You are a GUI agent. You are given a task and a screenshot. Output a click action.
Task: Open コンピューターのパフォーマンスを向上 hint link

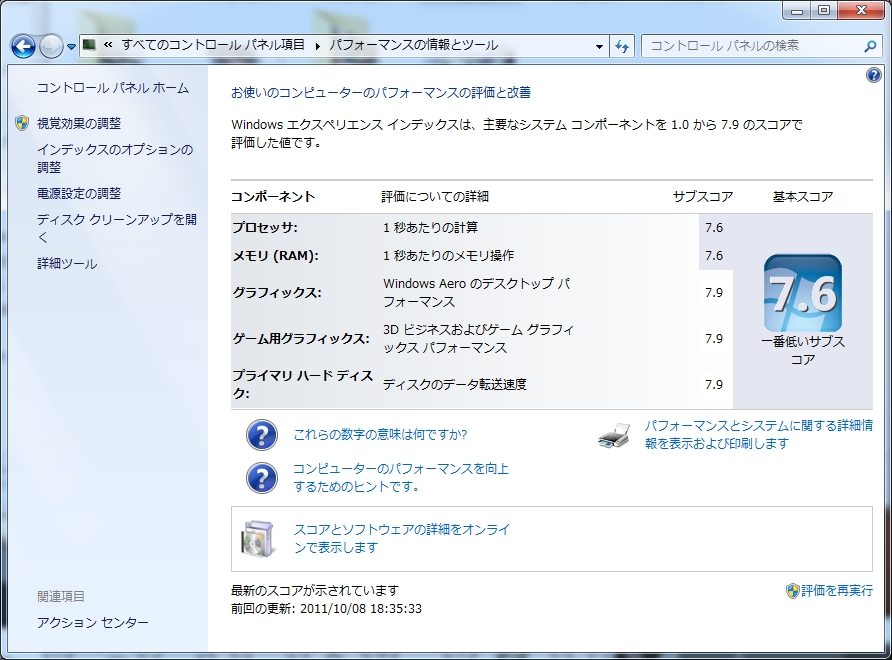(401, 477)
